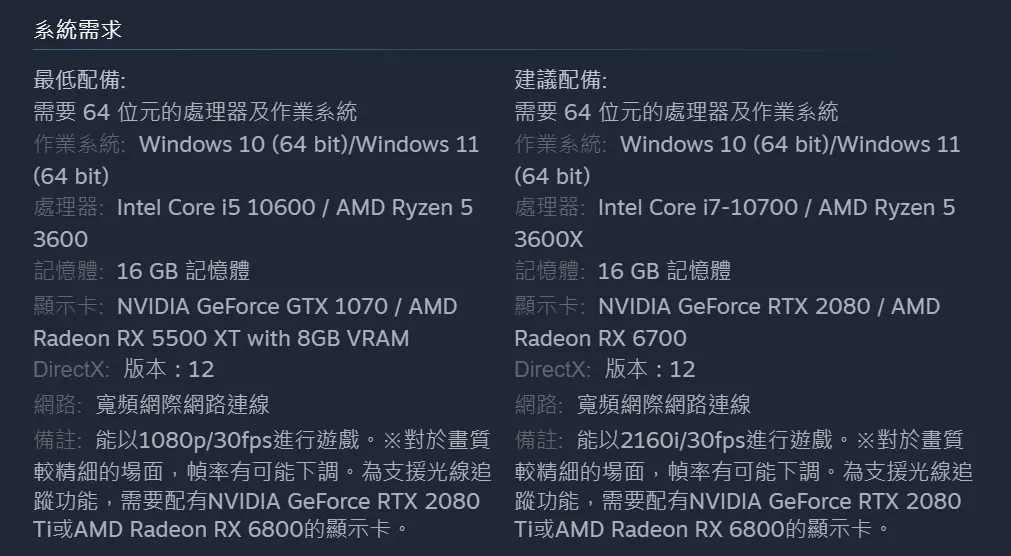The height and width of the screenshot is (556, 1011).
Task: Click the 最低配備 column heading
Action: tap(79, 80)
